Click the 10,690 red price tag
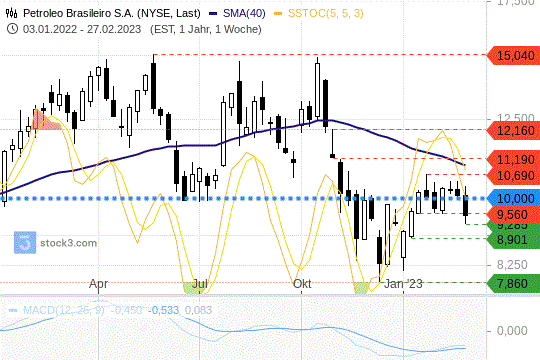Viewport: 540px width, 360px height. pyautogui.click(x=513, y=176)
